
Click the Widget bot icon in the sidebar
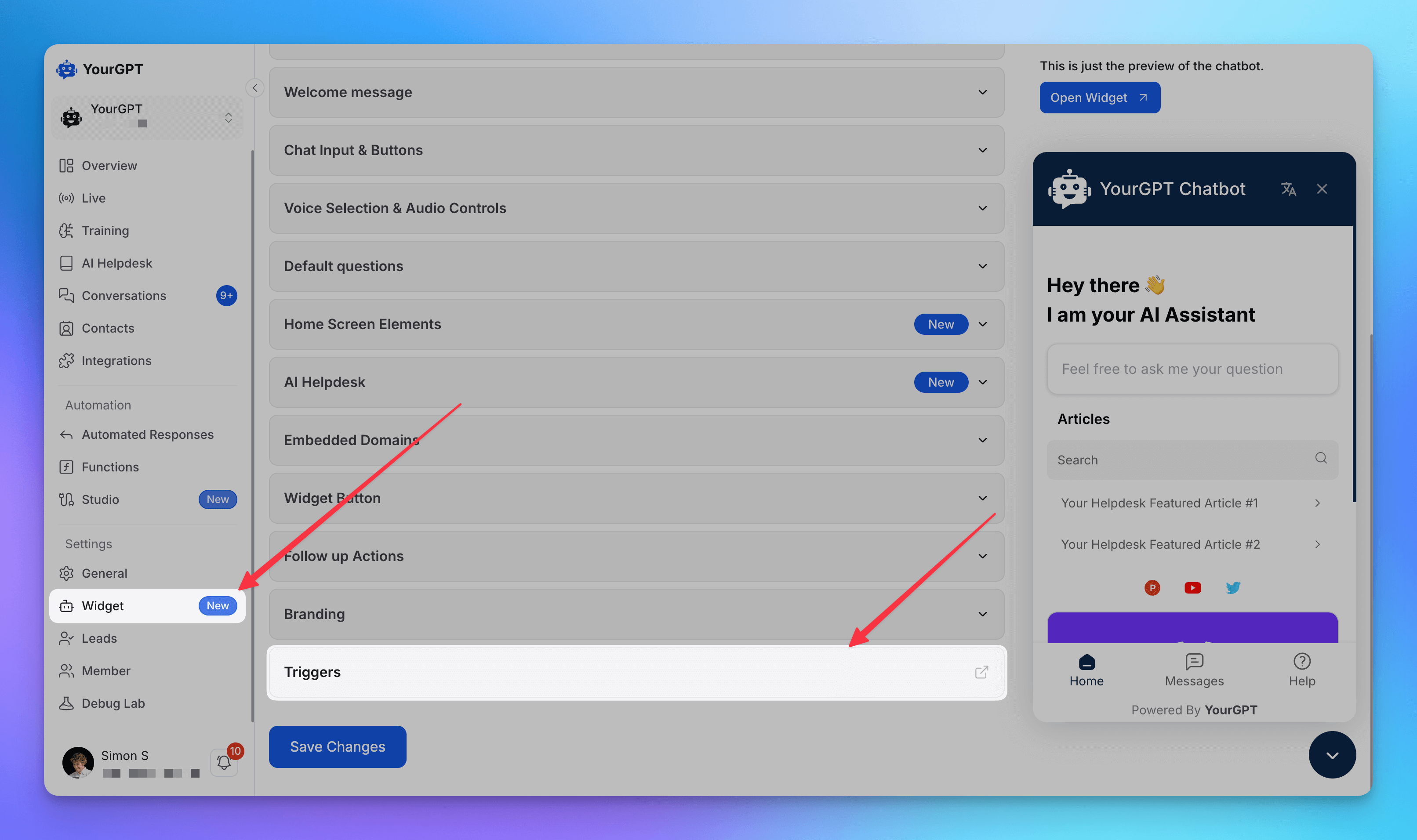(66, 606)
